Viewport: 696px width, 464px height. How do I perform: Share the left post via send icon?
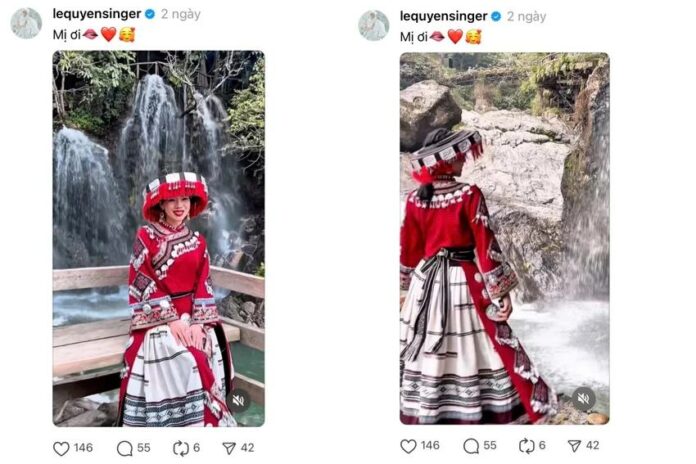point(229,448)
